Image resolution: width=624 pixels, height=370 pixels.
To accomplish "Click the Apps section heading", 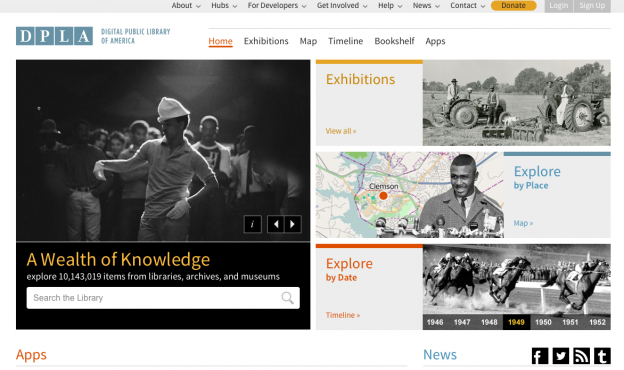I will (x=31, y=354).
